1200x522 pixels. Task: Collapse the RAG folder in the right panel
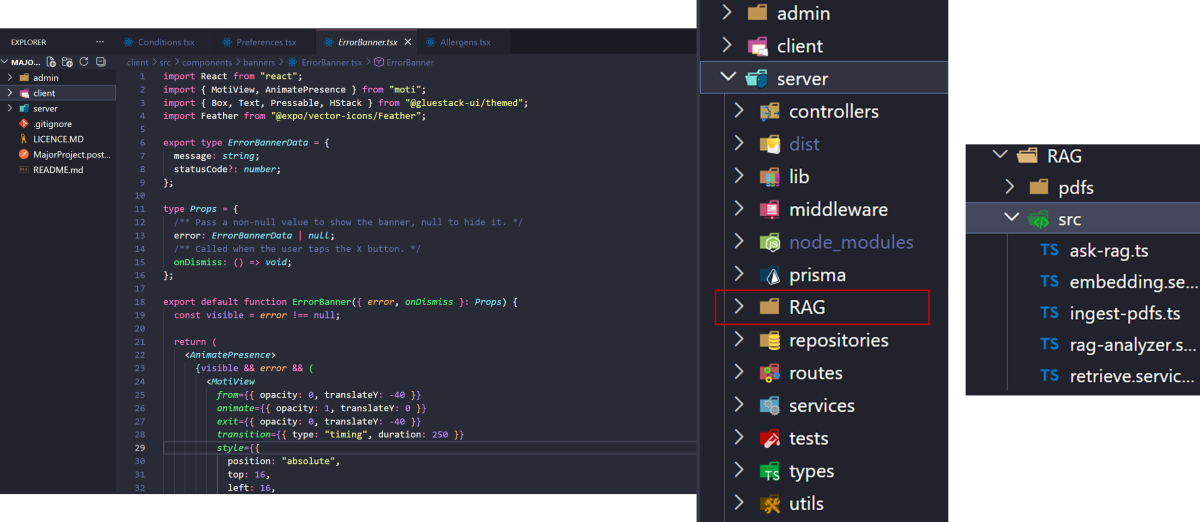[x=998, y=155]
